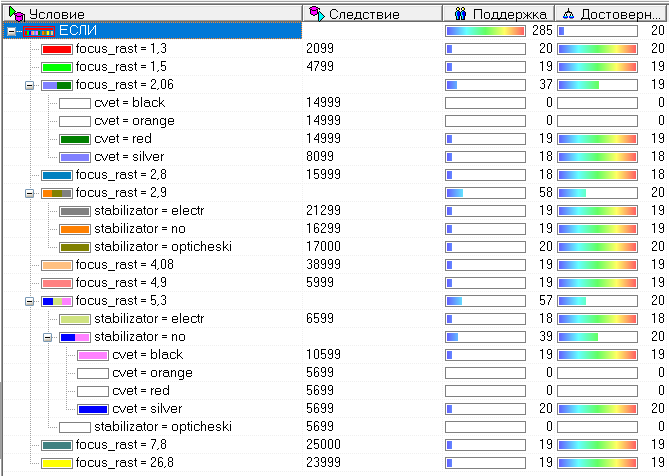Collapse stabilizator = no under focus_rast 5,3
The height and width of the screenshot is (476, 669).
47,337
